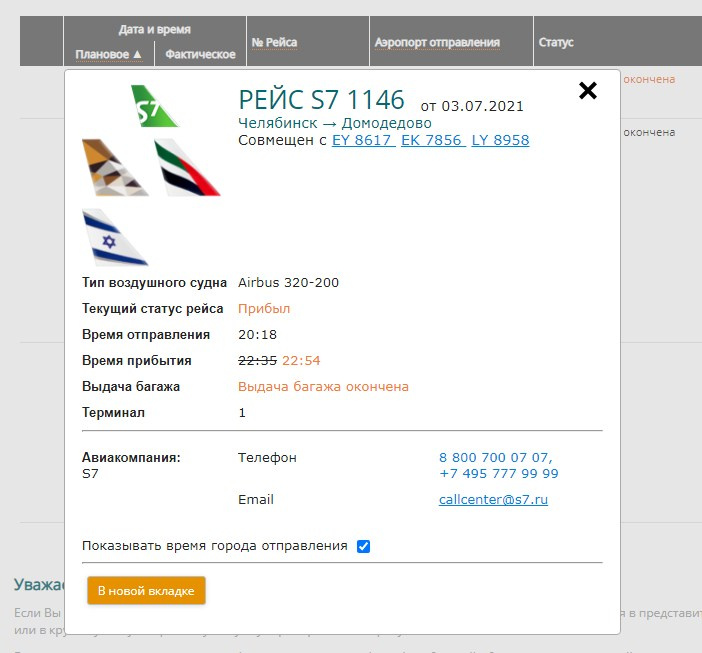This screenshot has width=702, height=653.
Task: Open codeshare flight EK 7856
Action: [433, 140]
